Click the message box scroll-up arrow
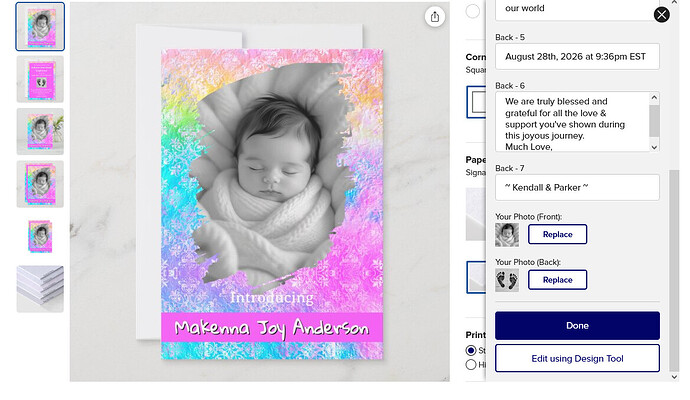The image size is (690, 400). pyautogui.click(x=654, y=97)
